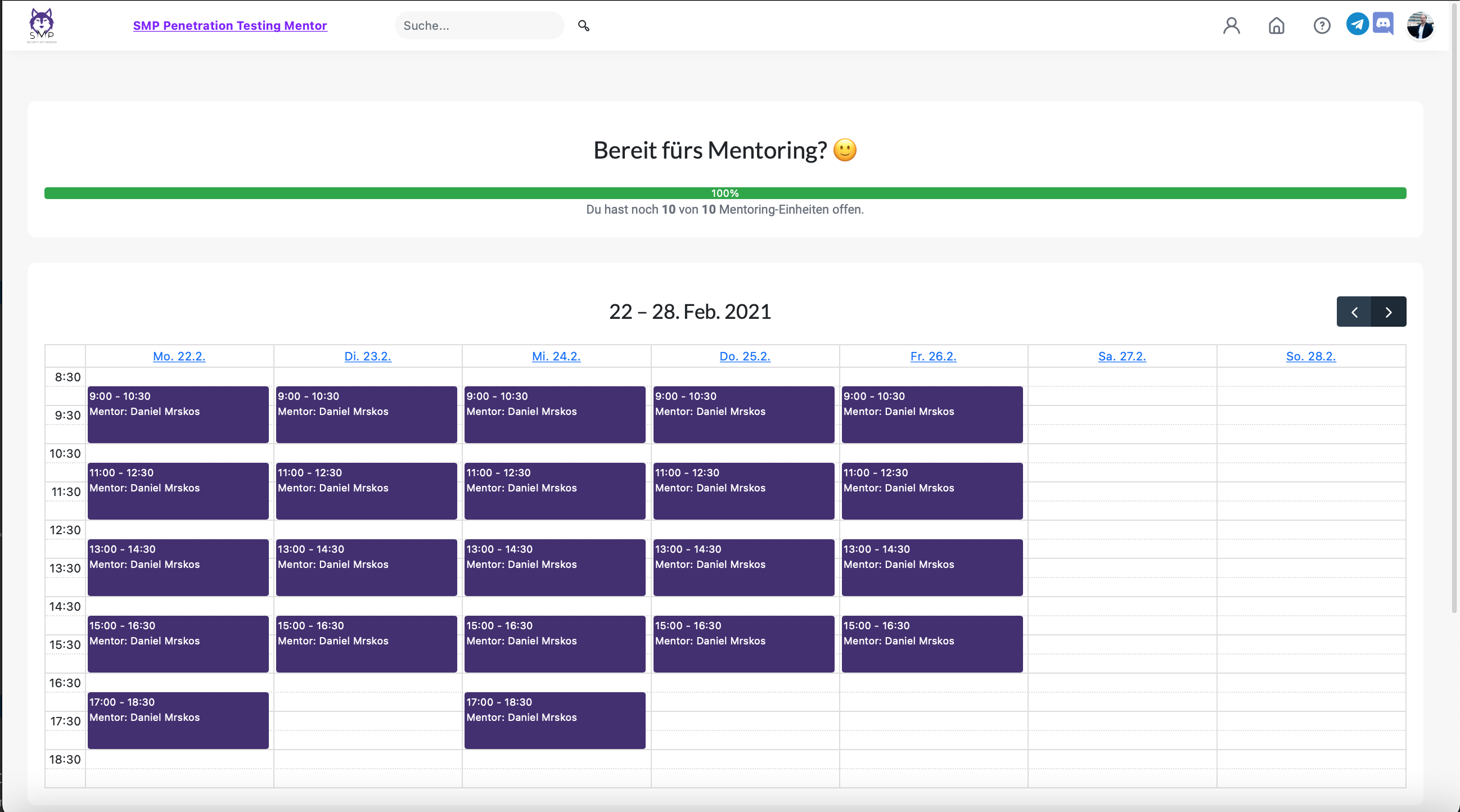This screenshot has width=1460, height=812.
Task: Open the Mo. 22.2. day header
Action: [179, 357]
